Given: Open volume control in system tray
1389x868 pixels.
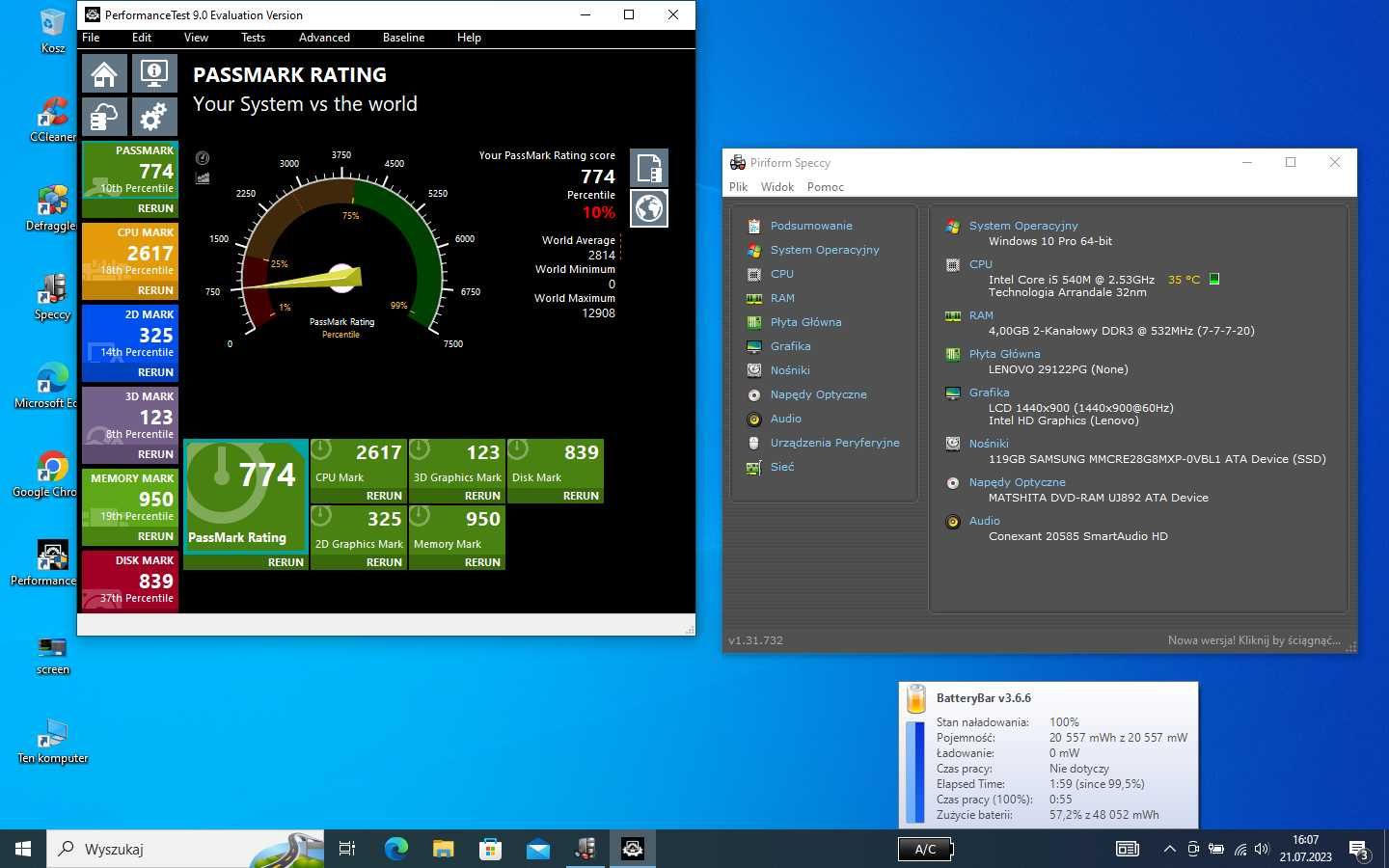Looking at the screenshot, I should [1262, 849].
